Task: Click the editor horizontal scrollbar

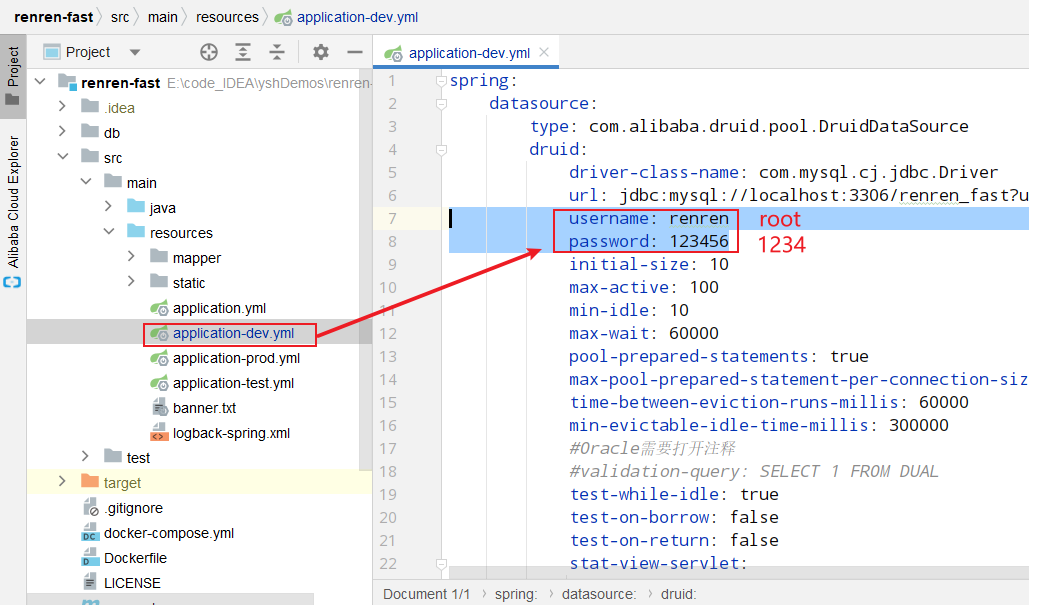Action: tap(738, 571)
